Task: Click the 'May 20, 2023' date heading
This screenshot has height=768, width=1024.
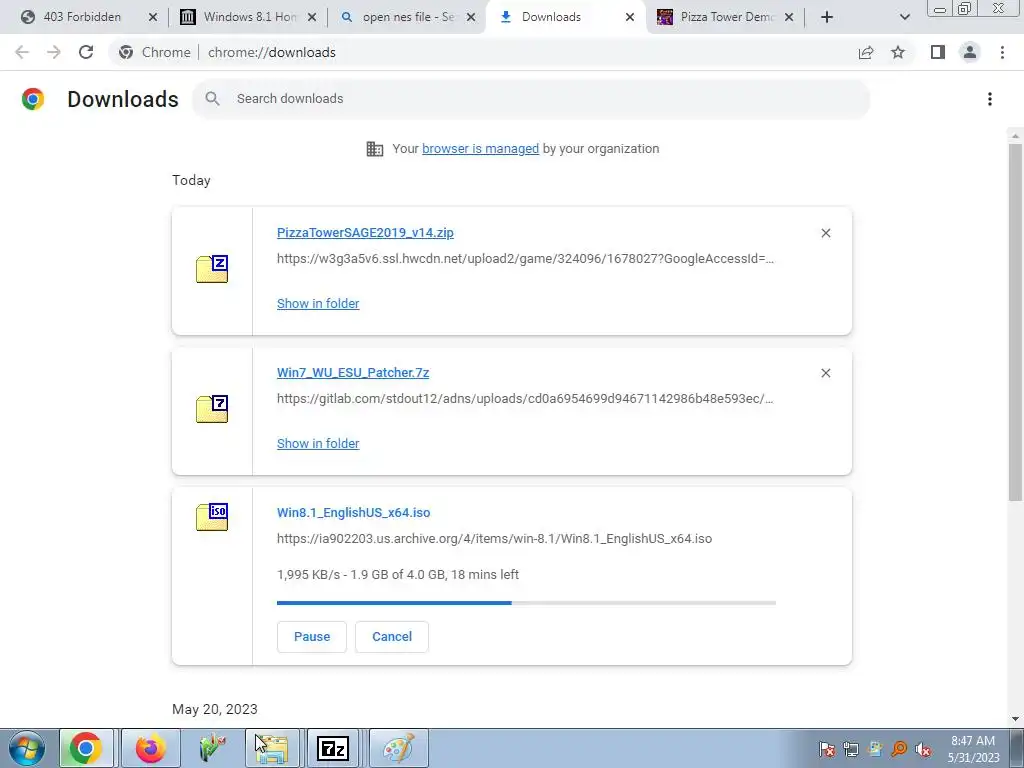Action: (x=215, y=709)
